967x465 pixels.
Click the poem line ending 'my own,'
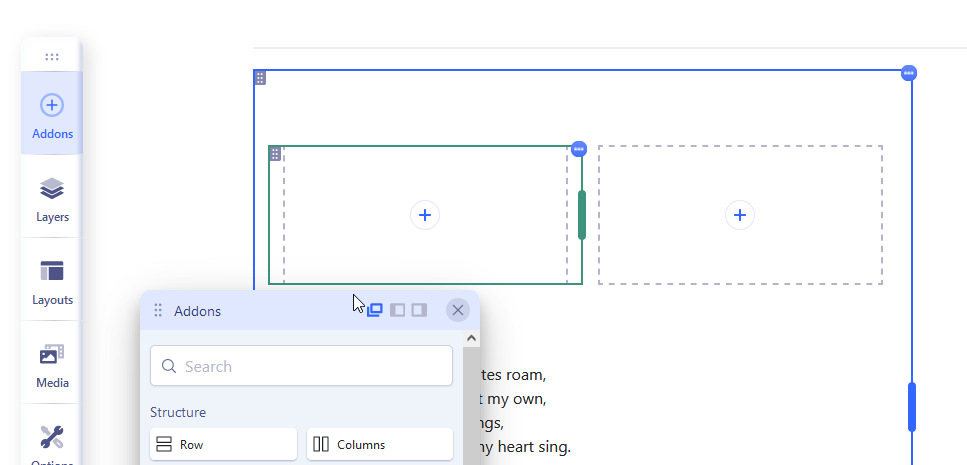513,398
